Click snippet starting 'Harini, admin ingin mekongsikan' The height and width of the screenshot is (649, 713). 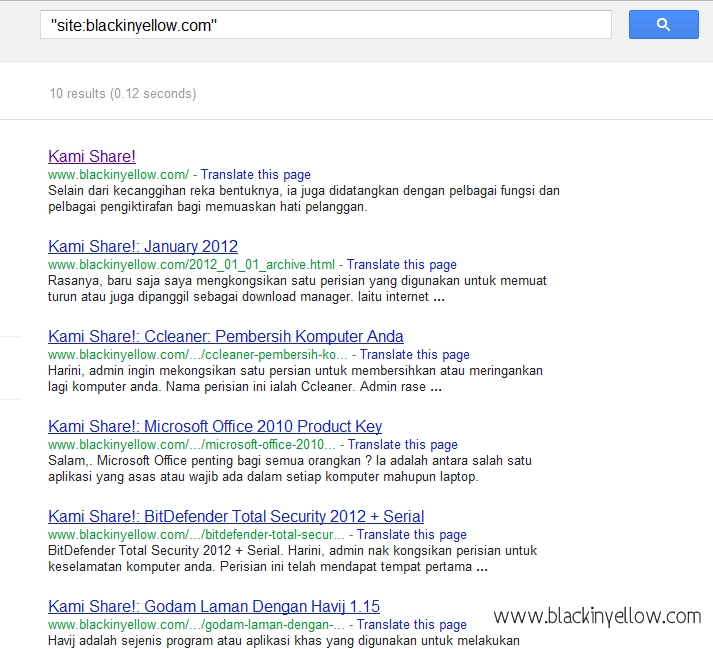(x=296, y=379)
